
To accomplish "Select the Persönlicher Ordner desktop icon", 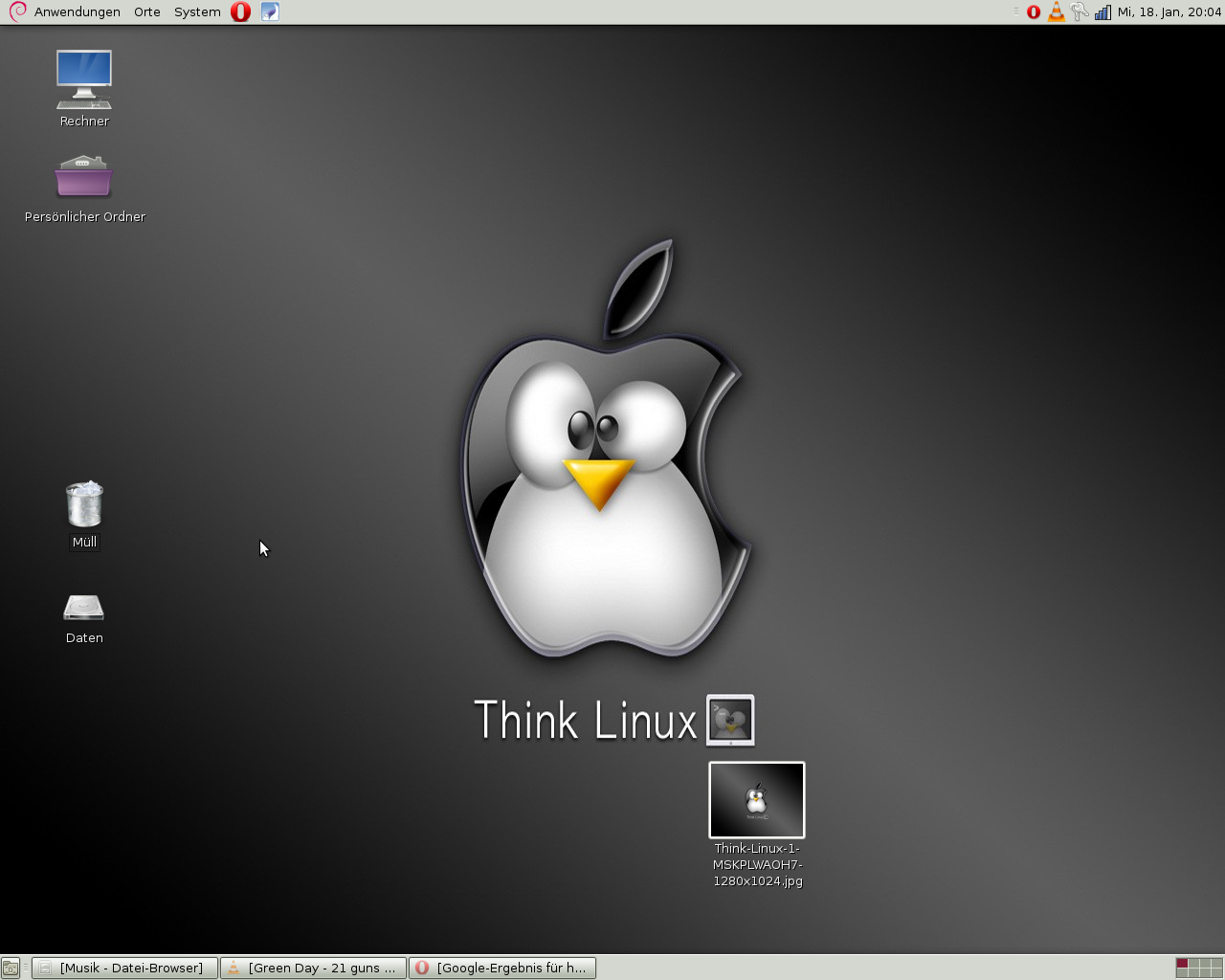I will coord(84,177).
